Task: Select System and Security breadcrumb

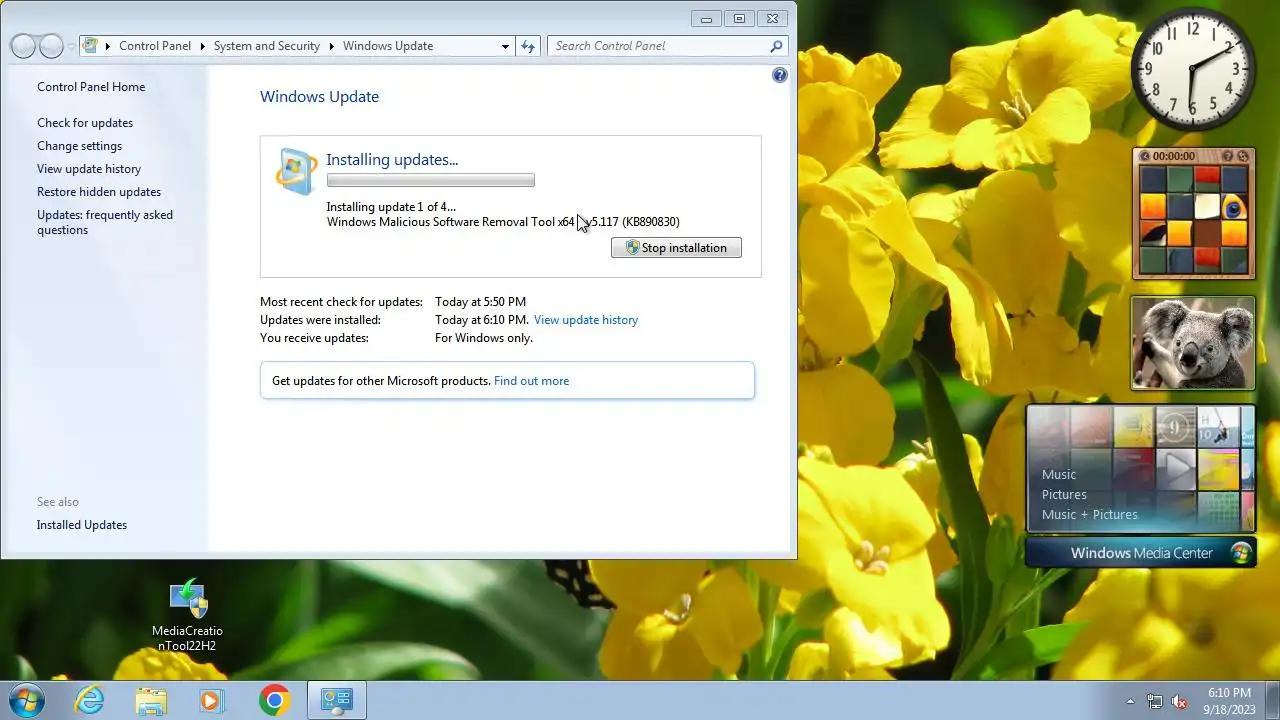Action: [267, 46]
